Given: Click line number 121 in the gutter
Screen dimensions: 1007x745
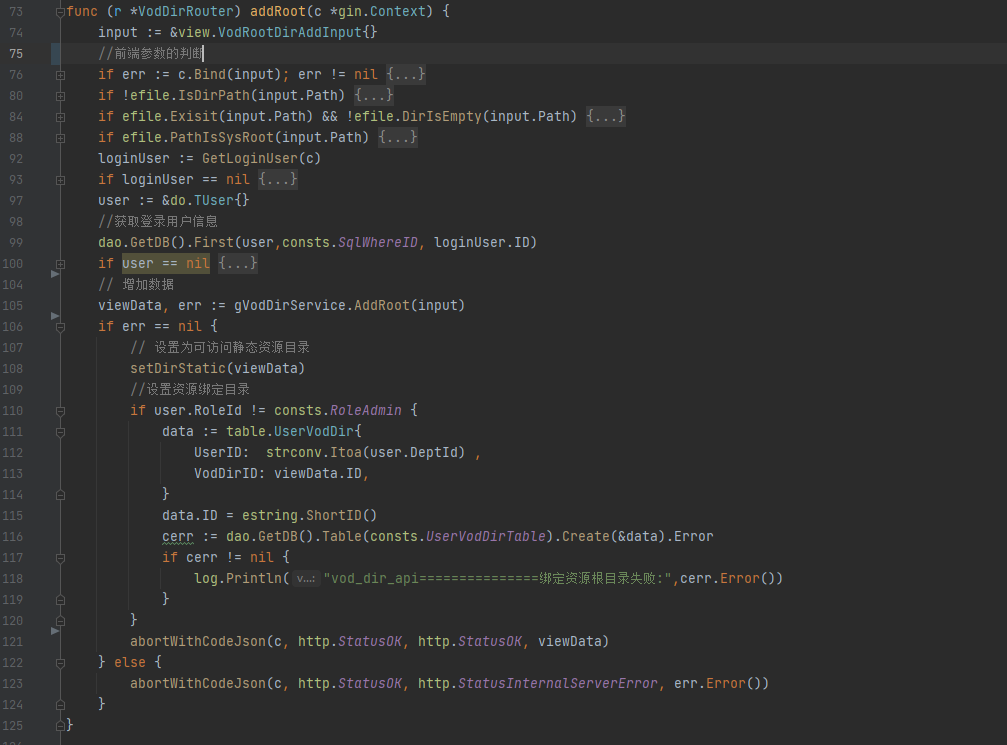Looking at the screenshot, I should pos(13,642).
